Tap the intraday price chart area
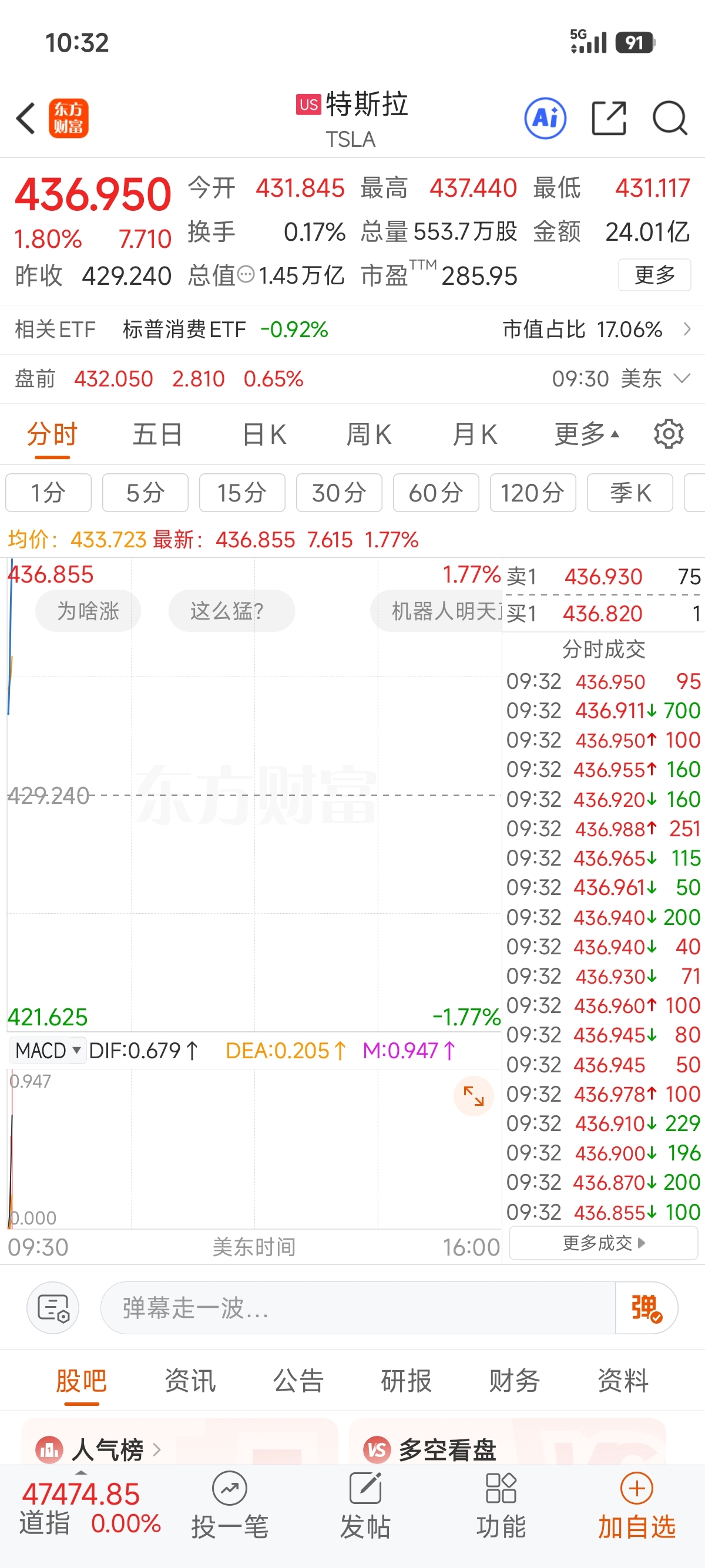705x1568 pixels. point(254,795)
